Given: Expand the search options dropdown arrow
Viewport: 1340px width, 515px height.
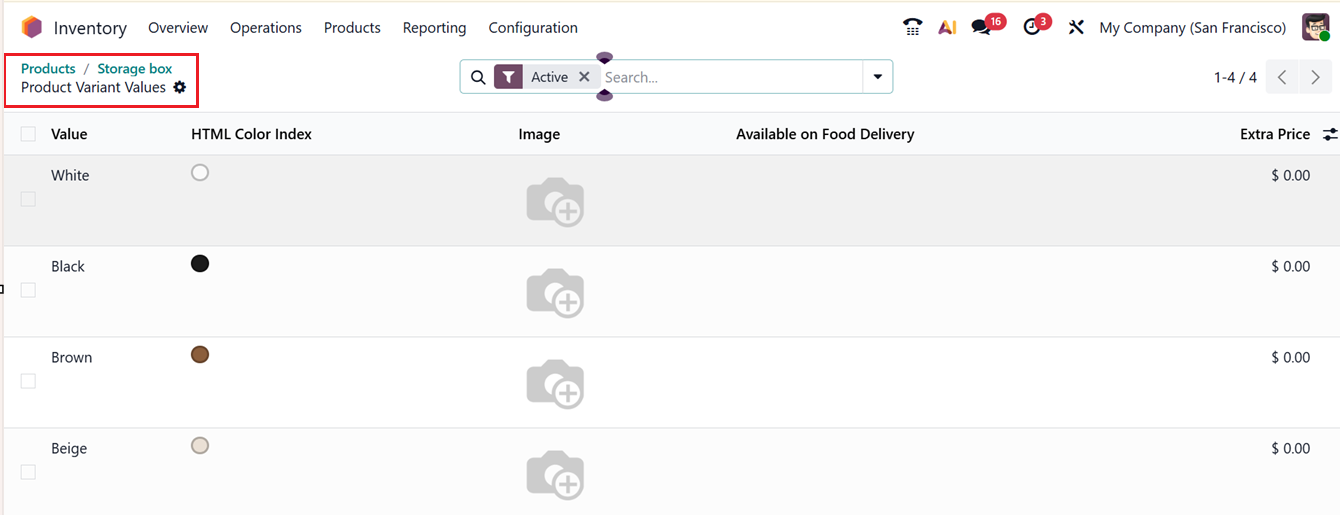Looking at the screenshot, I should pos(877,77).
